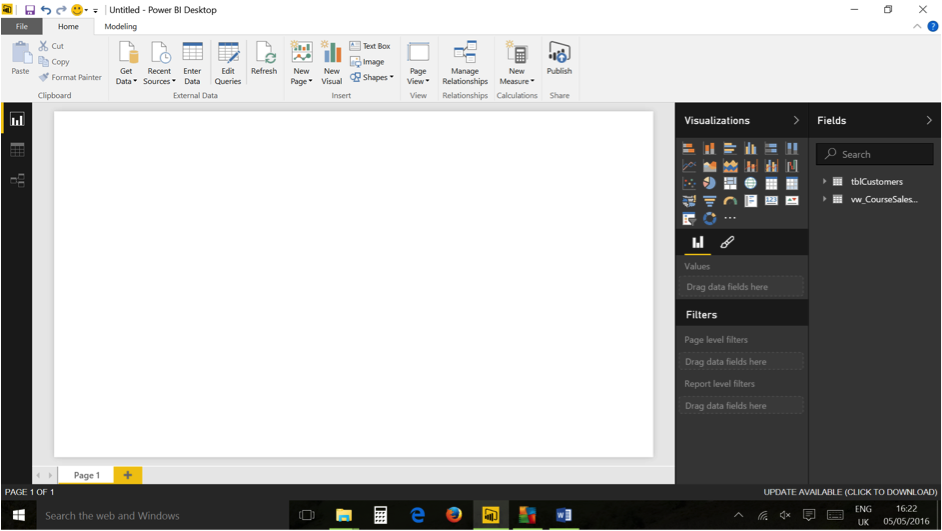Expand the vw_CourseSales table
Viewport: 942px width, 531px height.
824,199
